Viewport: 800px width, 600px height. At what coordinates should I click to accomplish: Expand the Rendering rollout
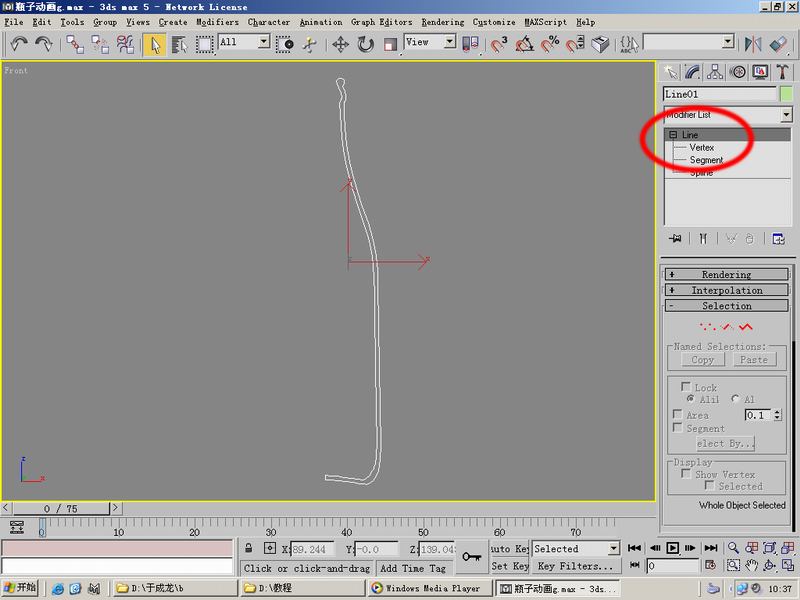(x=727, y=274)
